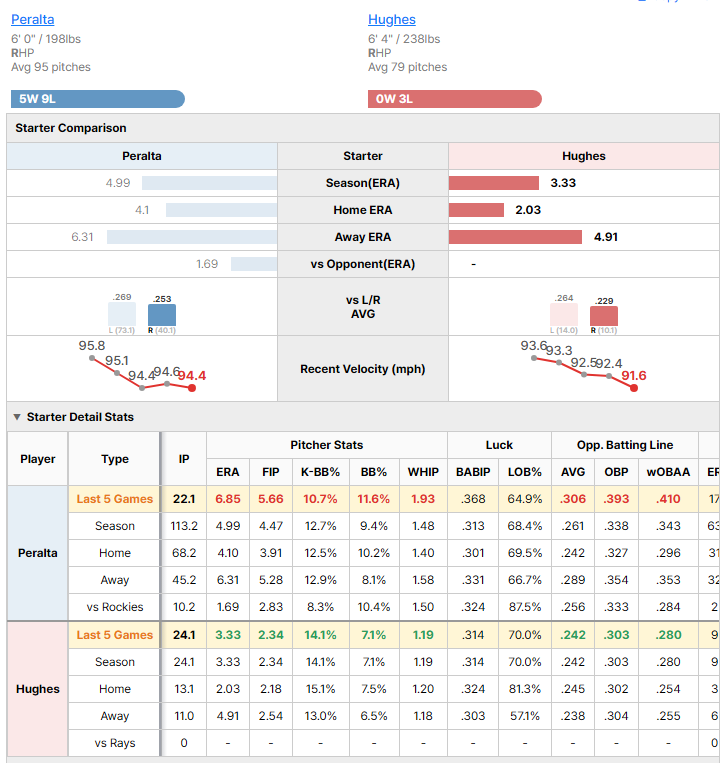Click Peralta's Season IP 113.2 cell

coord(184,526)
